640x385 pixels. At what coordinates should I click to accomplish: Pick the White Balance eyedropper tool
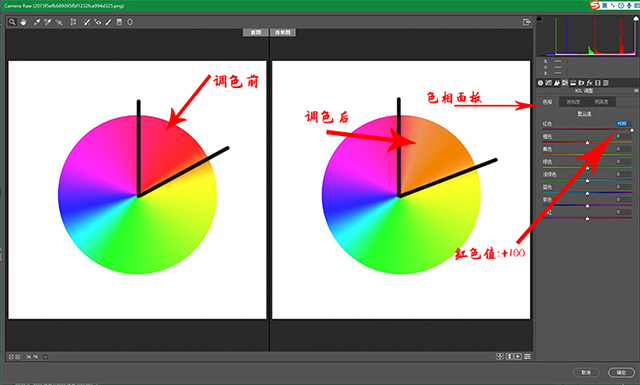click(x=37, y=22)
